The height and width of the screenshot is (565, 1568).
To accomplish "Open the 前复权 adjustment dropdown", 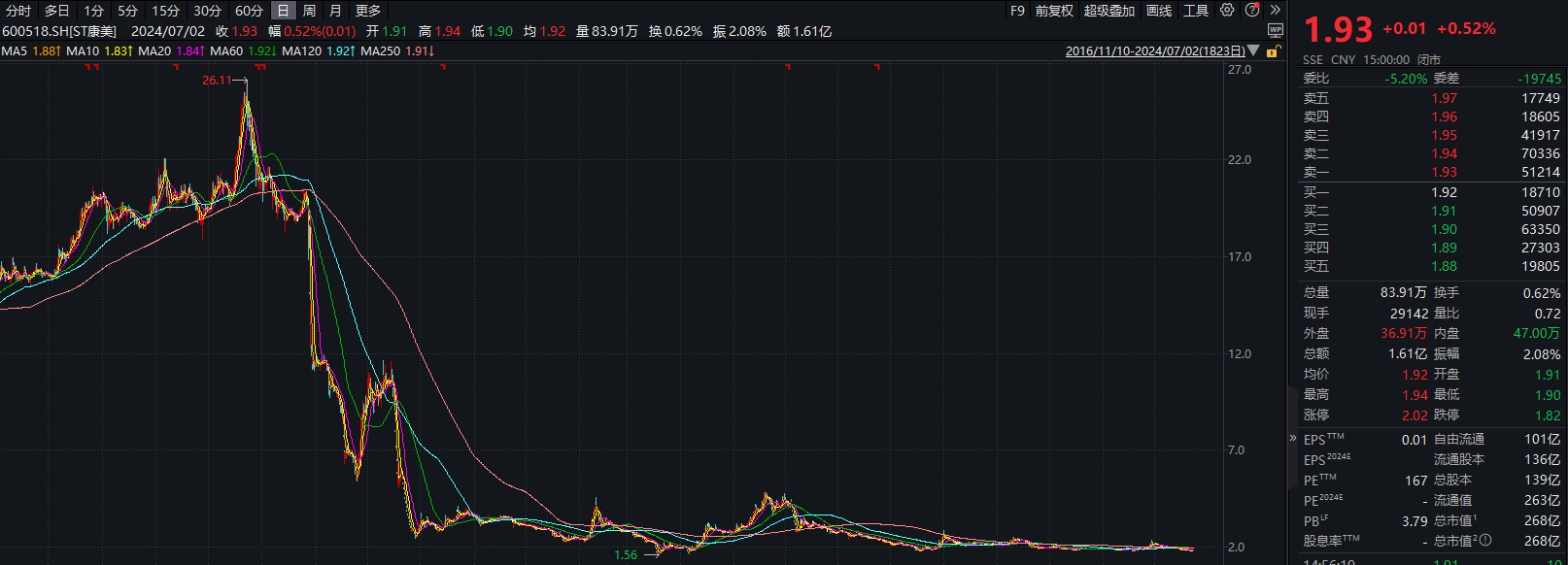I will (1054, 11).
